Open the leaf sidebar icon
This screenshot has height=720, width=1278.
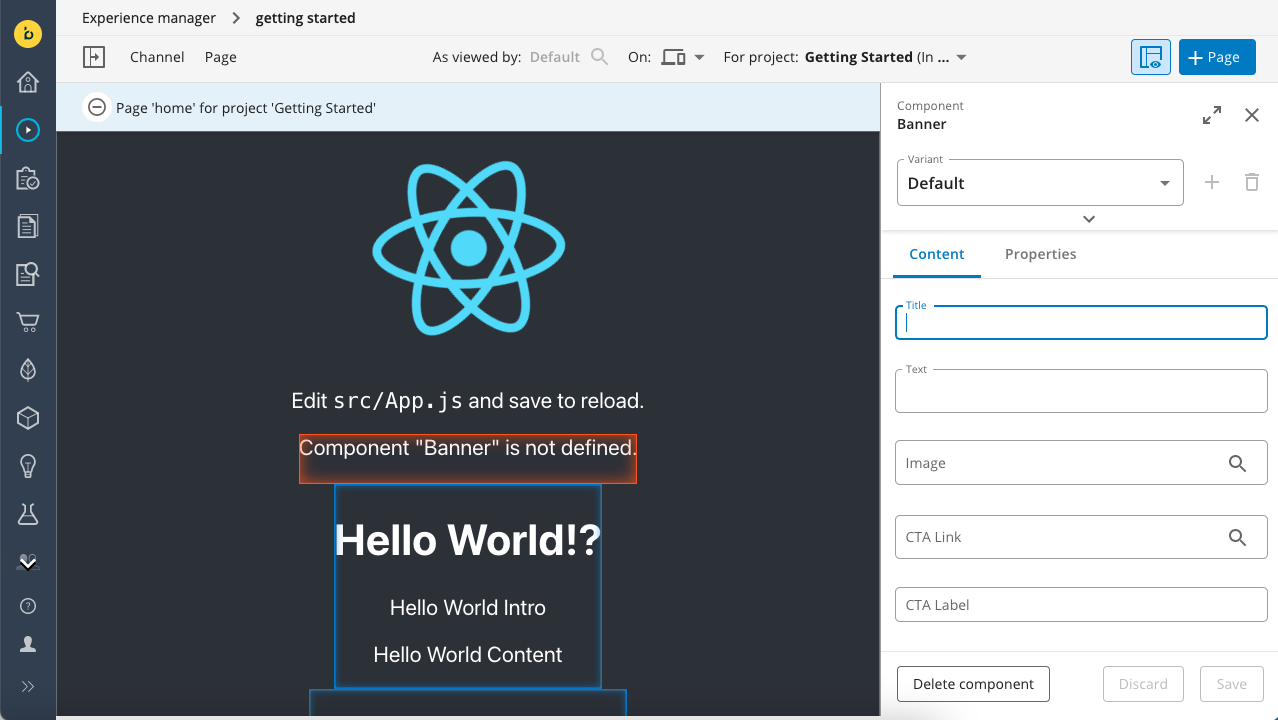(x=28, y=370)
